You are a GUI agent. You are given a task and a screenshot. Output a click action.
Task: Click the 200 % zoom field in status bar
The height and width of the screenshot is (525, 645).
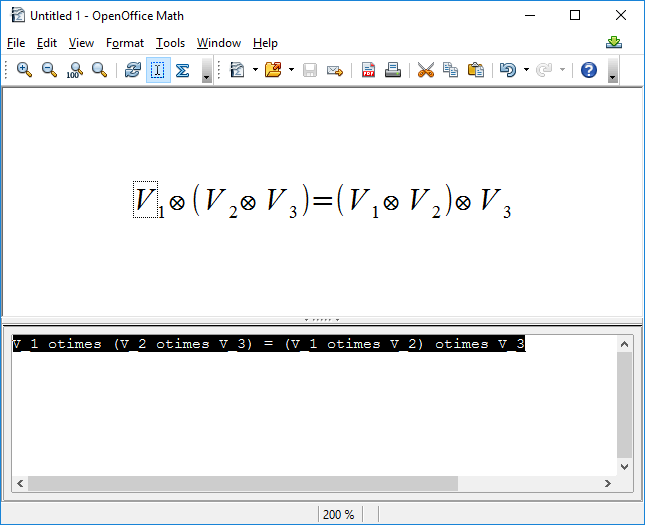point(338,514)
